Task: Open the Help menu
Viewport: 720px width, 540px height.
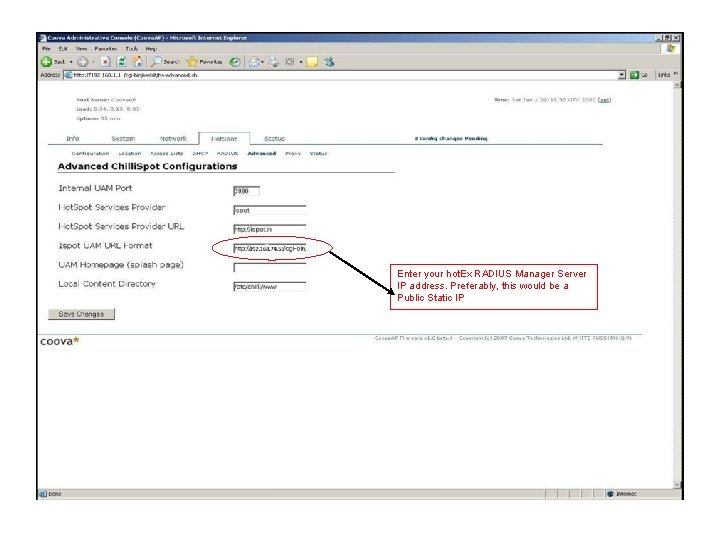Action: point(151,49)
